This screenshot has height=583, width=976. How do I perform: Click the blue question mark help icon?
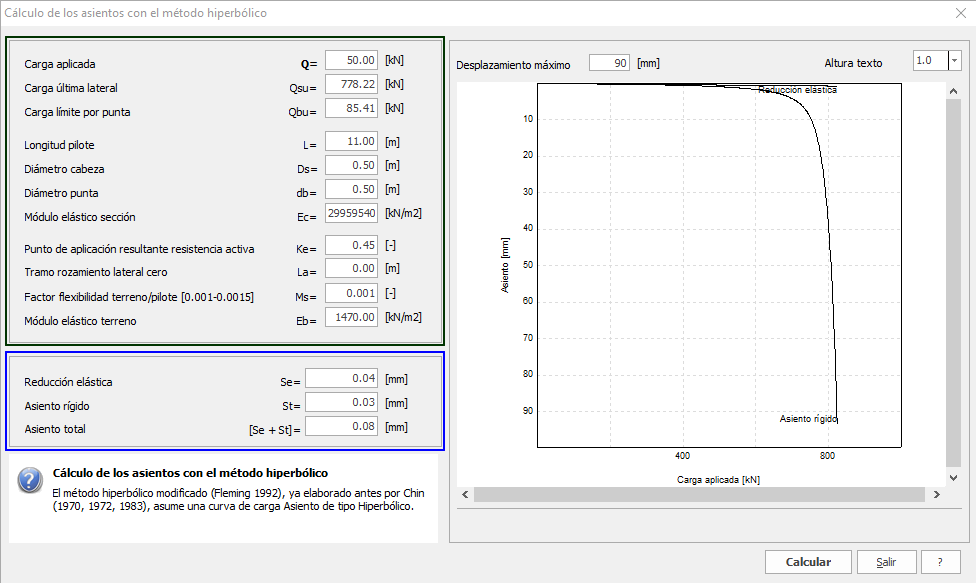coord(30,480)
